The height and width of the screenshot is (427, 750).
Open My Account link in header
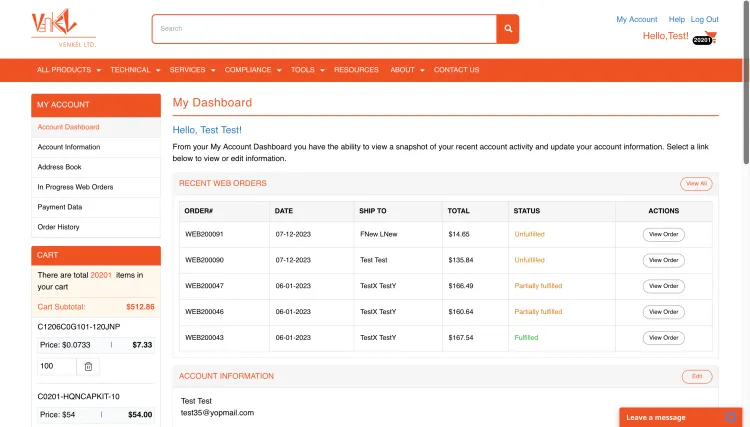pyautogui.click(x=637, y=20)
